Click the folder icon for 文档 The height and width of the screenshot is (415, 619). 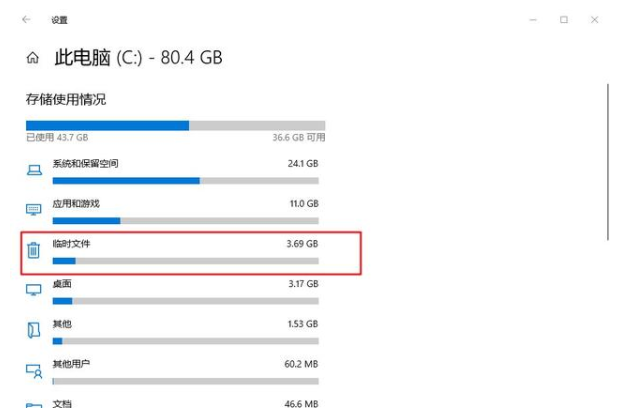34,407
